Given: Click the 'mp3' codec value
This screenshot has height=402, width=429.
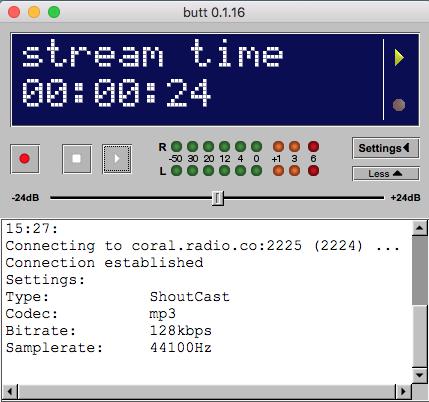Looking at the screenshot, I should [162, 314].
